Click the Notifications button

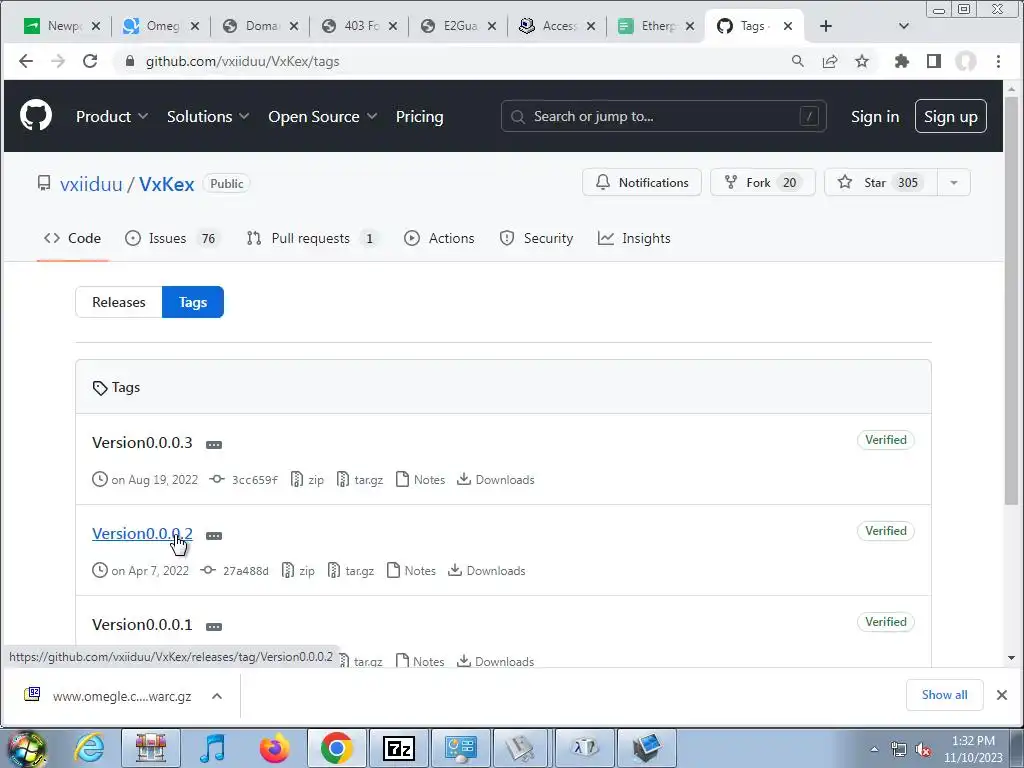pos(642,183)
